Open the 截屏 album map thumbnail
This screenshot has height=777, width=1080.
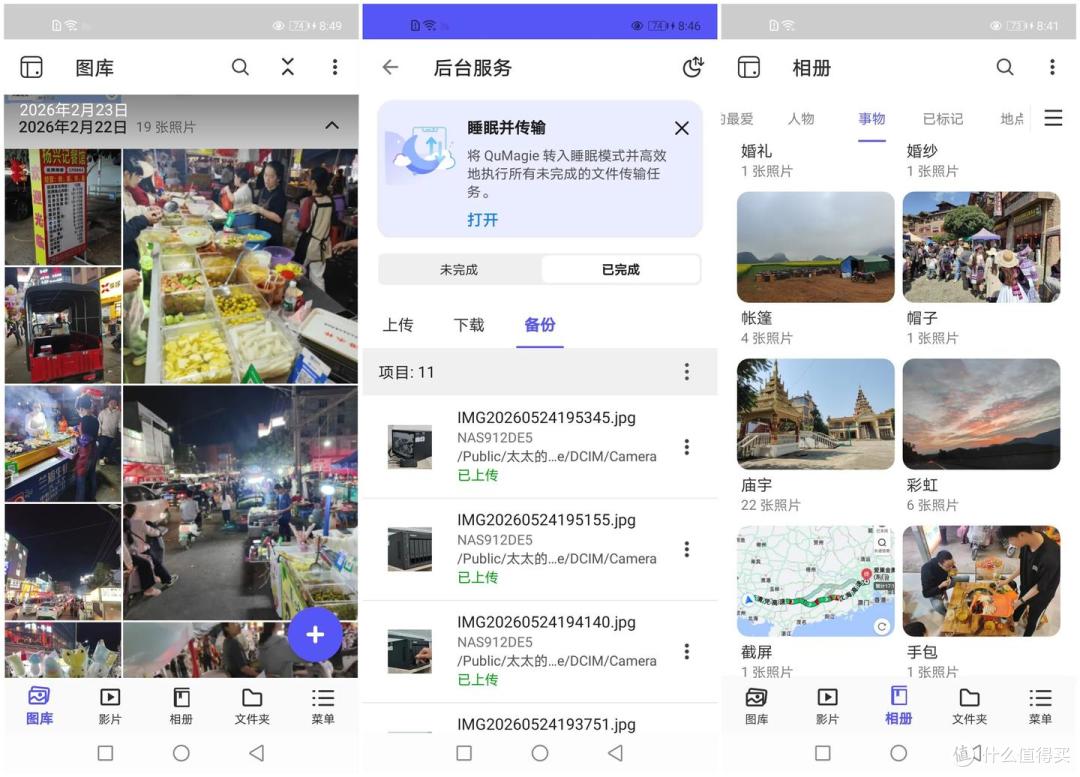coord(816,581)
